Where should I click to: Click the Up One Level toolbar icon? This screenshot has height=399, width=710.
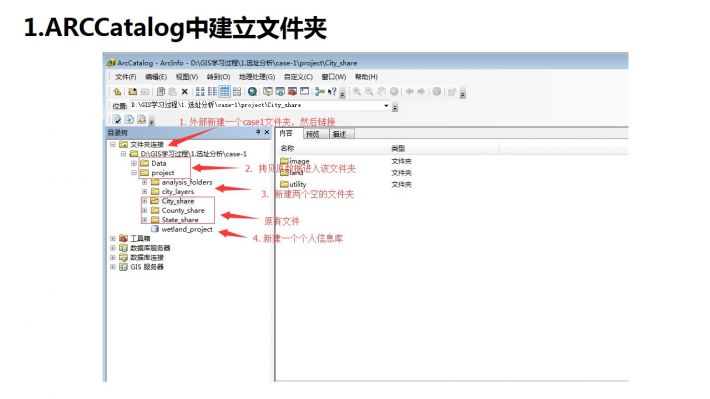[x=117, y=91]
